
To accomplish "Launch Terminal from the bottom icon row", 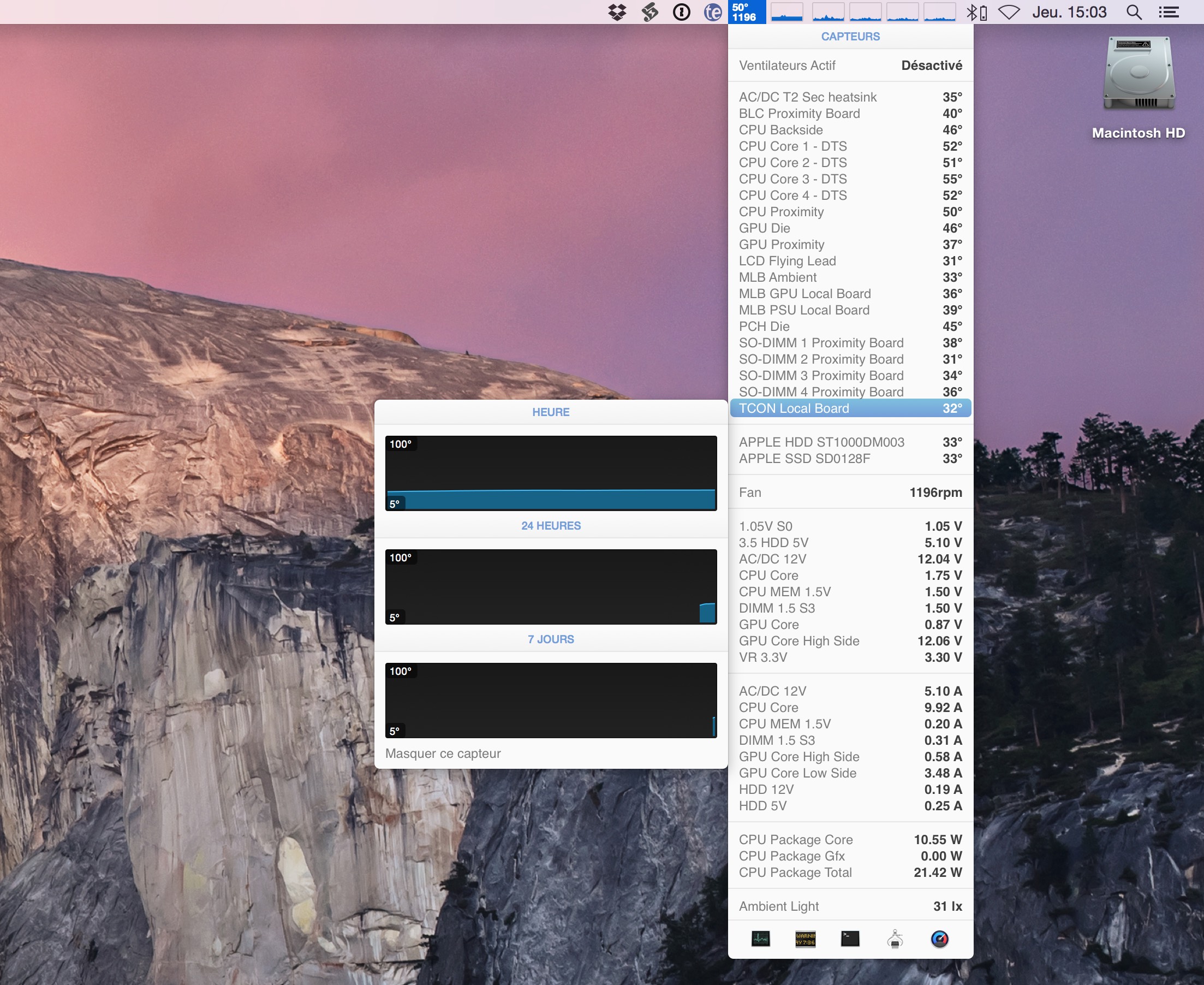I will pyautogui.click(x=850, y=939).
